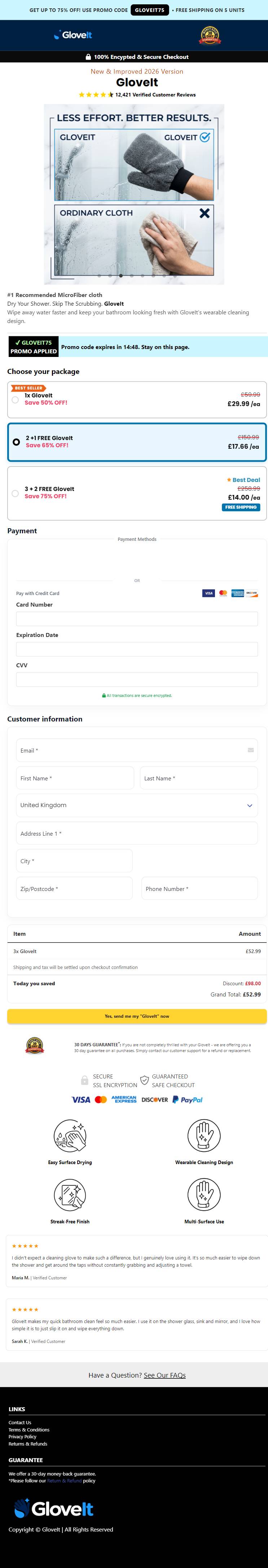
Task: Click the GloveIt logo in footer
Action: 53,1508
